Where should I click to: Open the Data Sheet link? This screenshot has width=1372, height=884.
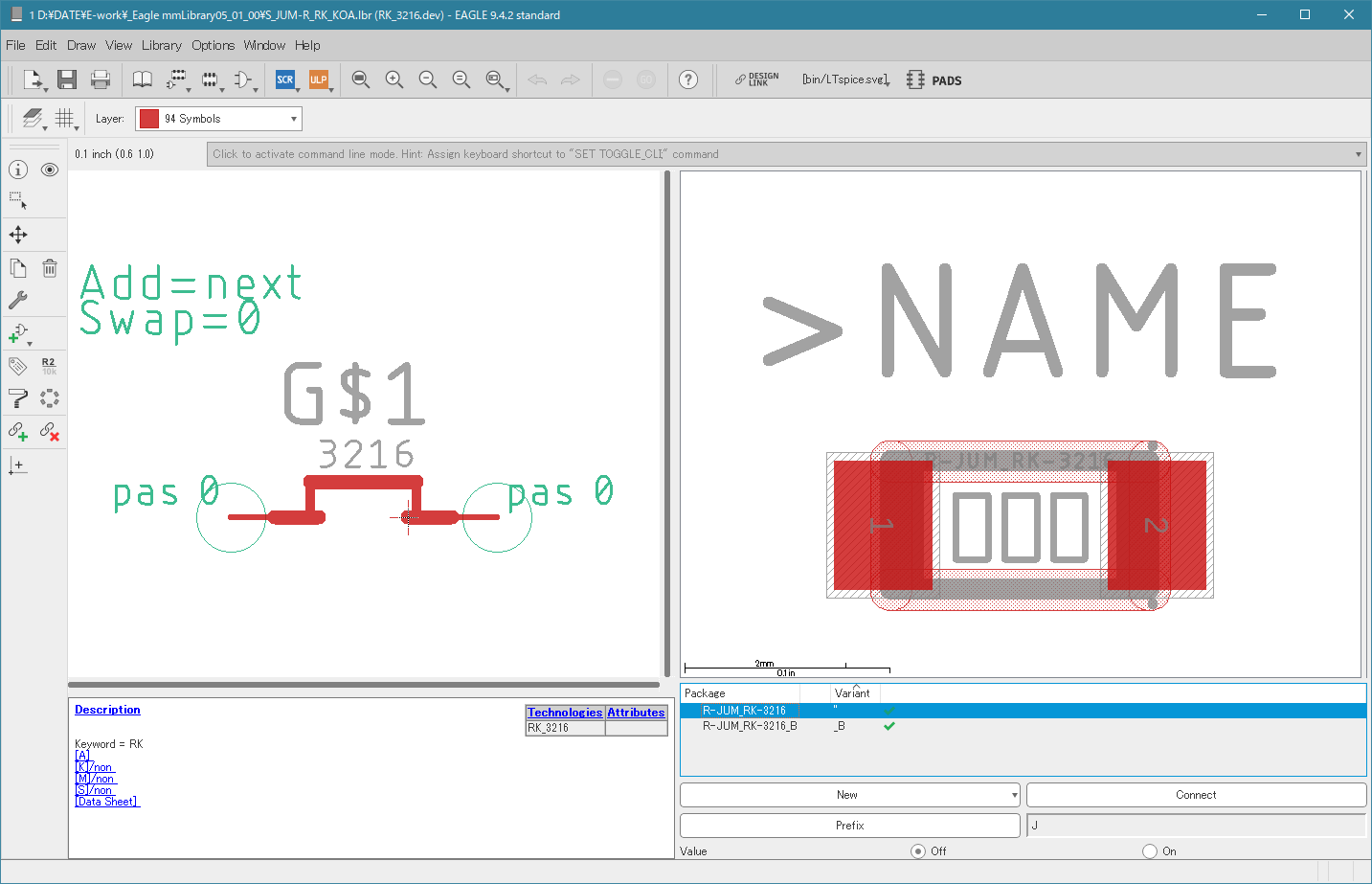[x=107, y=802]
